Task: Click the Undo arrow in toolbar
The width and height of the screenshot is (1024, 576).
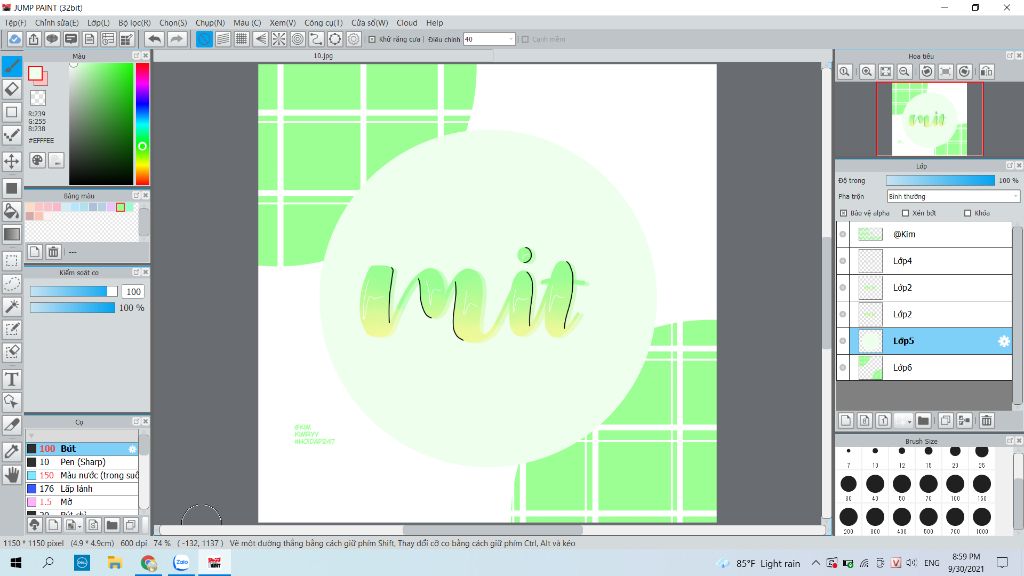Action: tap(154, 39)
